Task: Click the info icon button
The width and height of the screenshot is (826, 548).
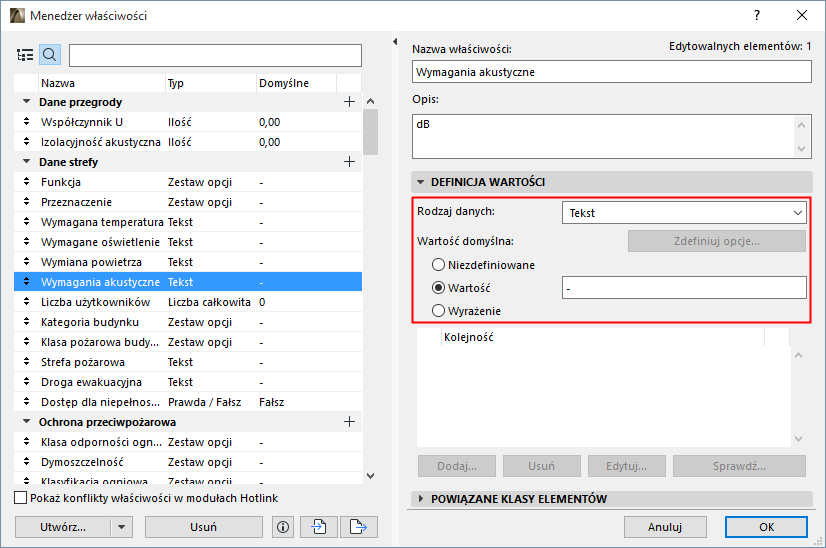Action: point(283,527)
